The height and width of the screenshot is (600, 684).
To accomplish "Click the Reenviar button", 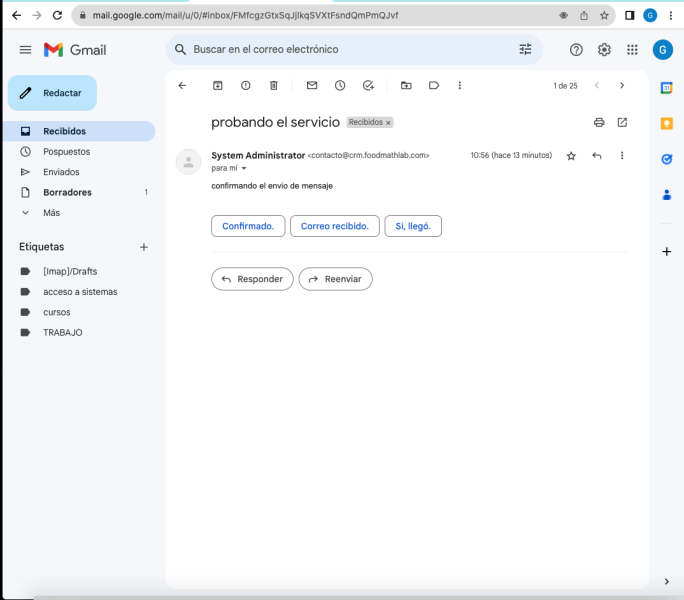I will (x=335, y=279).
